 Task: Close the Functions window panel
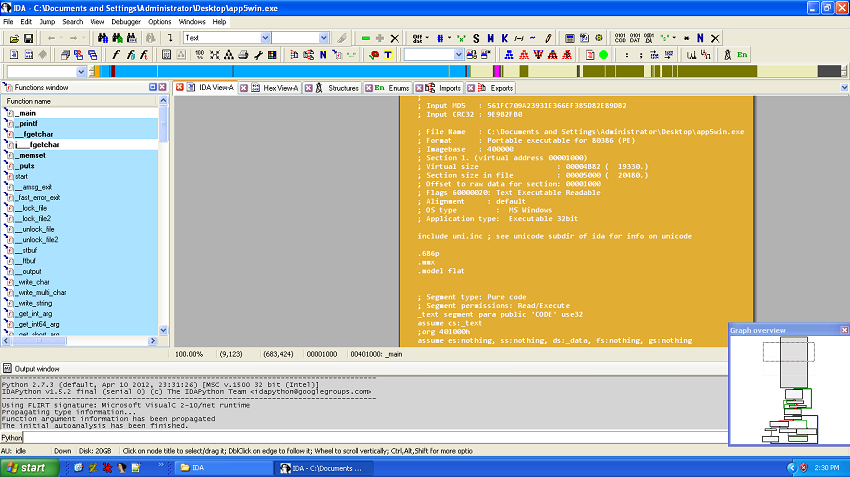click(162, 87)
